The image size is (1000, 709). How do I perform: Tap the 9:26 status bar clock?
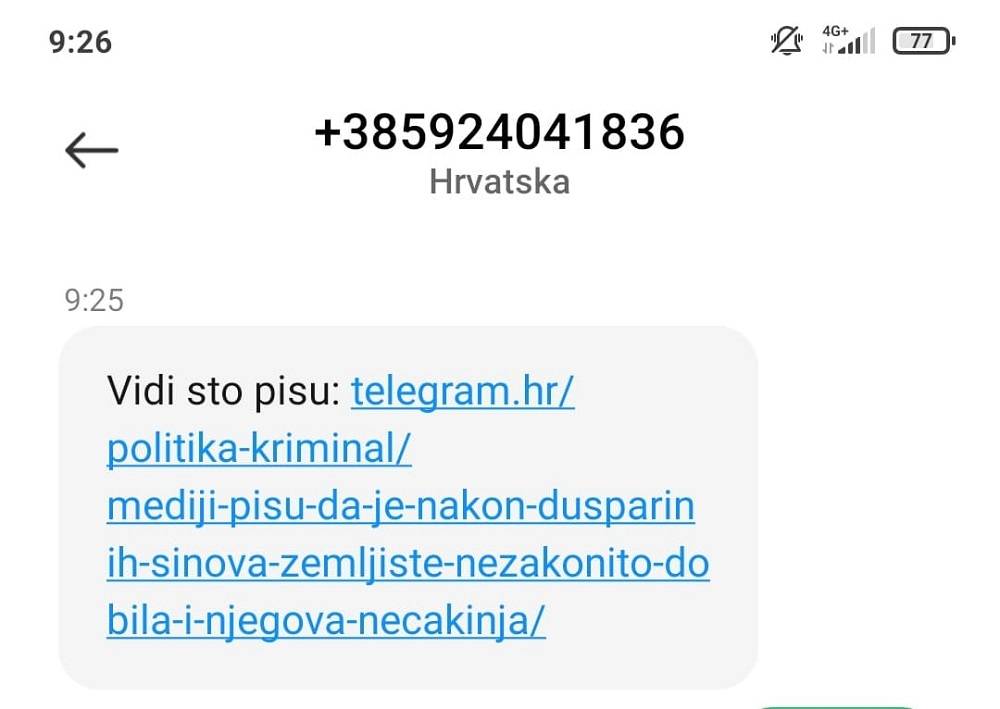click(80, 42)
